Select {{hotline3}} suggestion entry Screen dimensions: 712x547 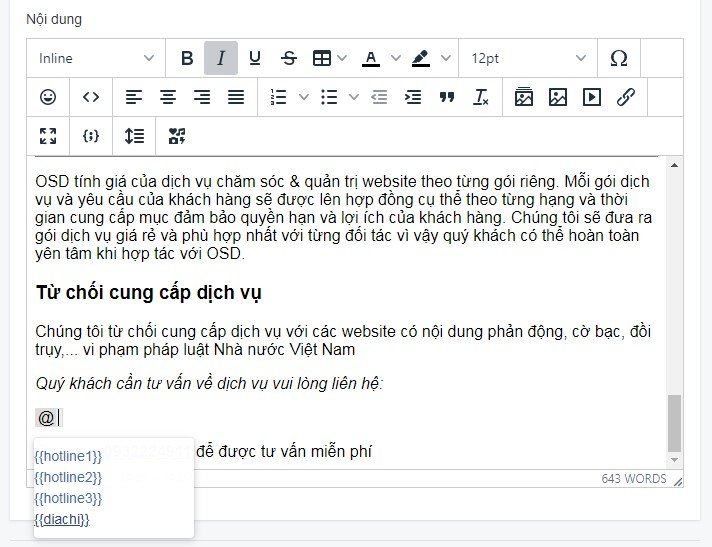tap(68, 498)
